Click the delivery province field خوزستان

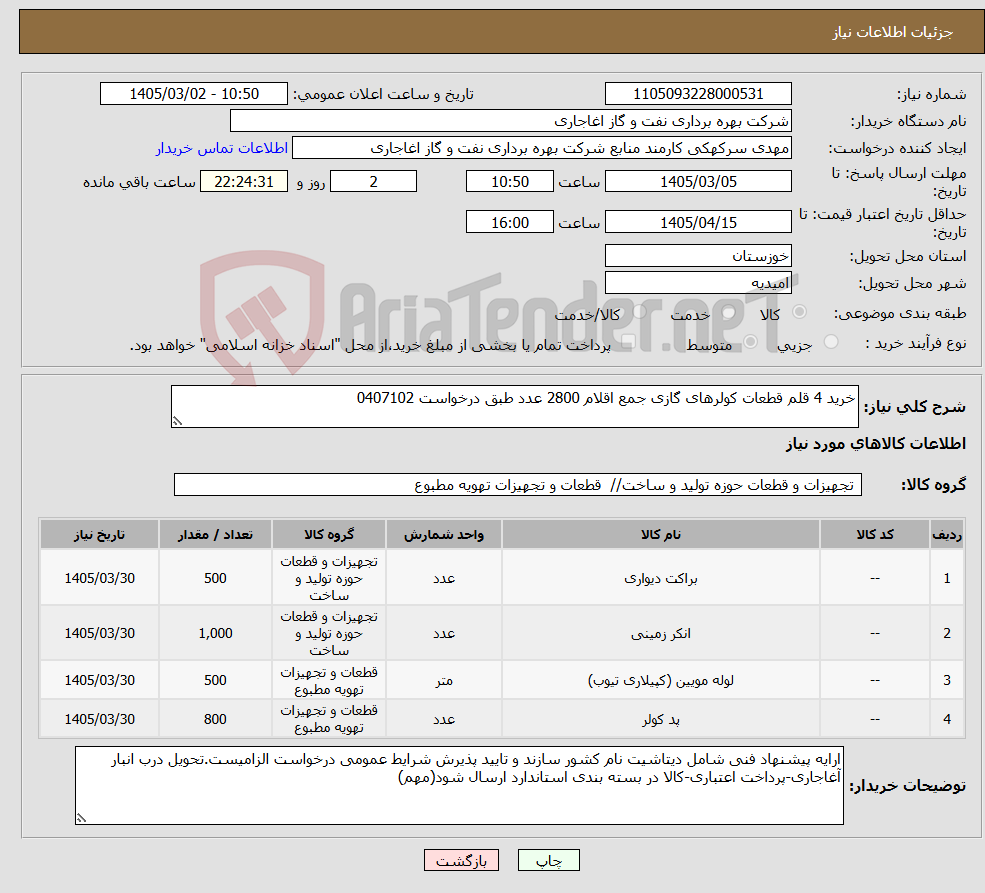click(698, 256)
